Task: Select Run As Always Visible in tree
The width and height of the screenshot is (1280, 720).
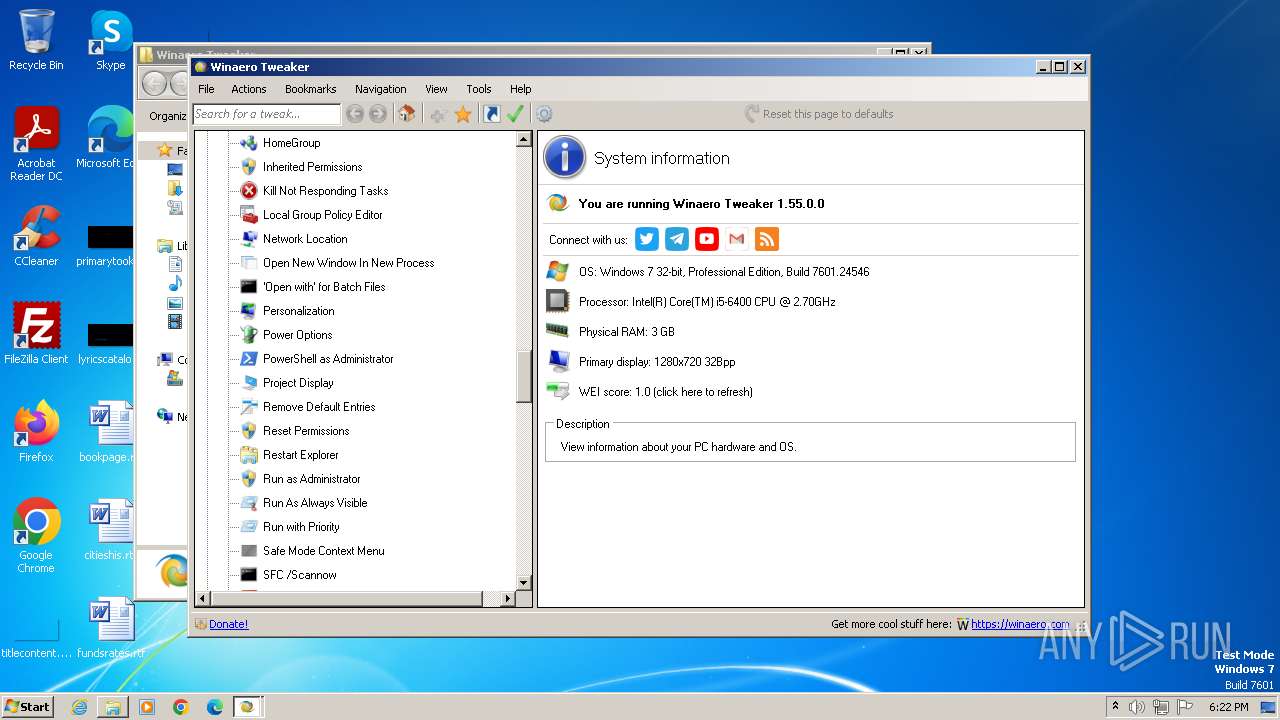Action: coord(315,503)
